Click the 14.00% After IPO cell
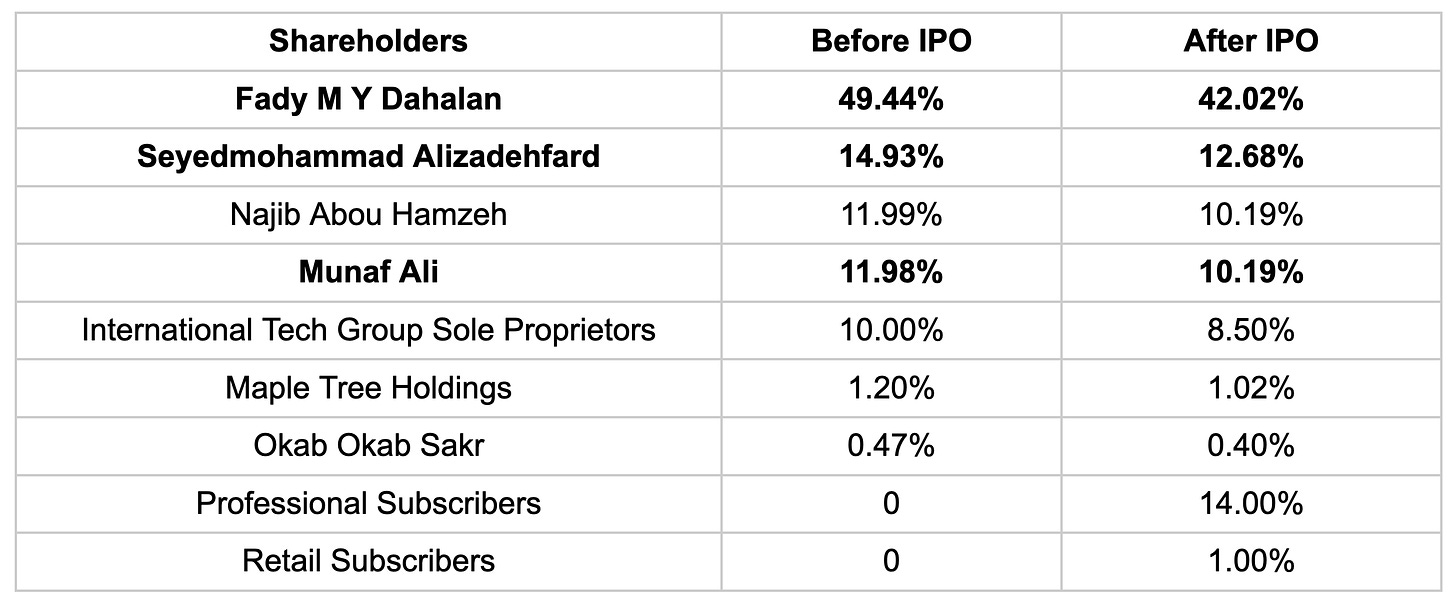The height and width of the screenshot is (607, 1456). [1251, 502]
